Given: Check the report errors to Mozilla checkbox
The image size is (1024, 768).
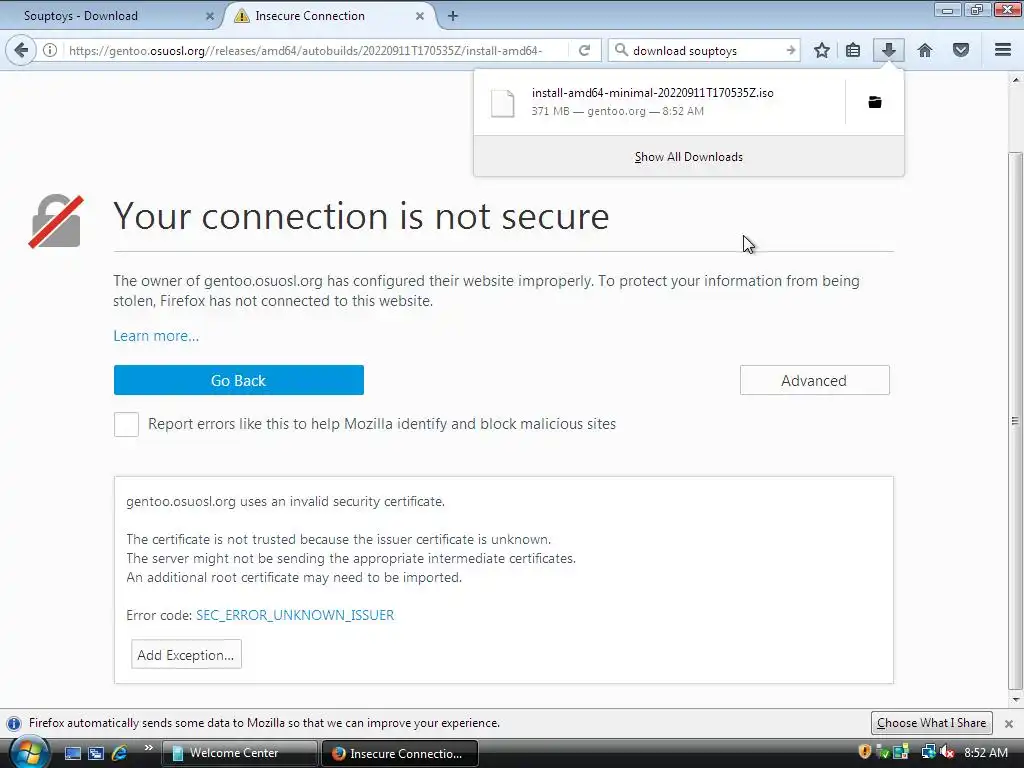Looking at the screenshot, I should [126, 424].
